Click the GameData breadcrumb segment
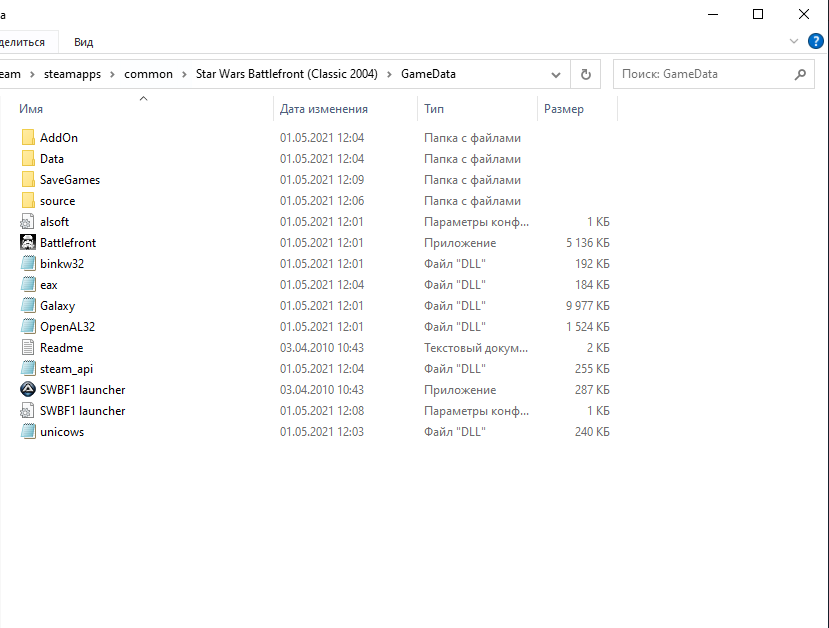 pyautogui.click(x=428, y=74)
